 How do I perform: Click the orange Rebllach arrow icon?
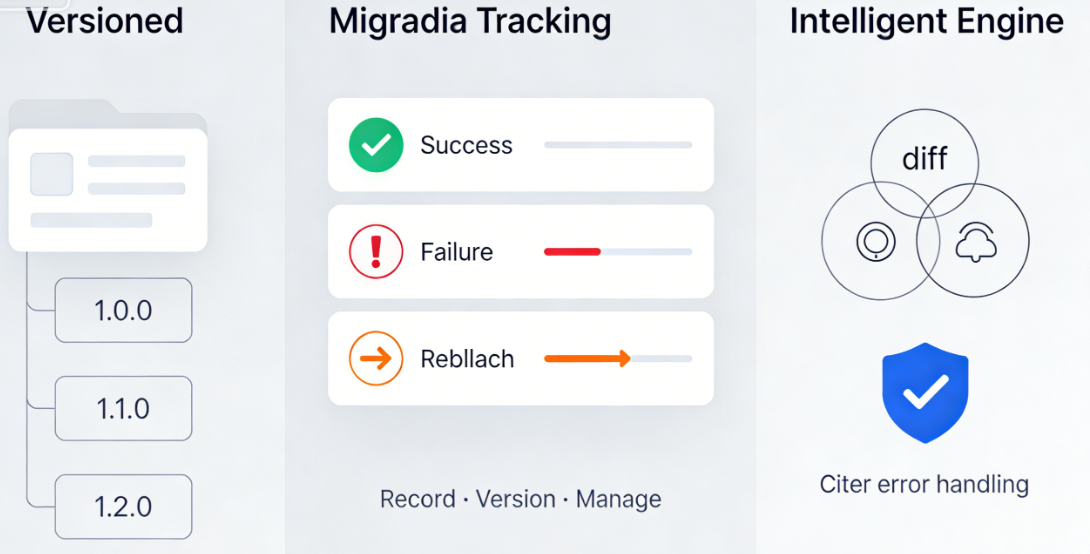pyautogui.click(x=376, y=359)
